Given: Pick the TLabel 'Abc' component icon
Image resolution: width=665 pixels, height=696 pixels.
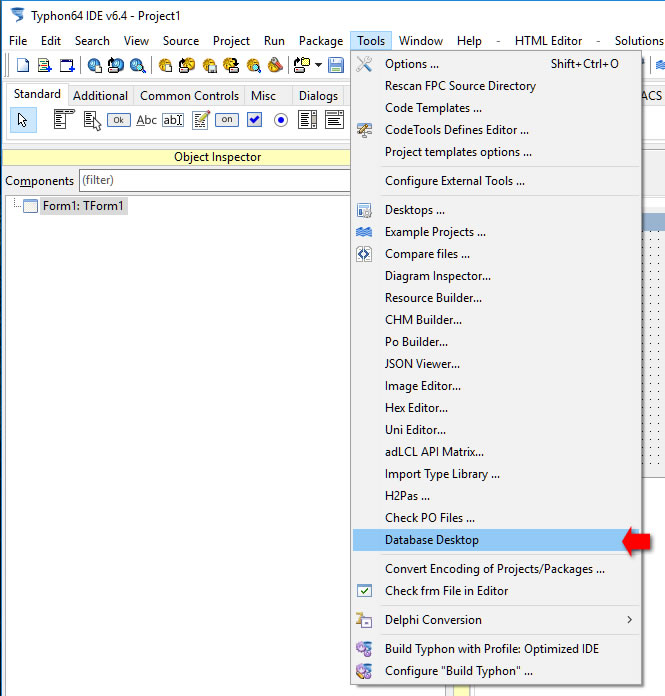Looking at the screenshot, I should (146, 120).
